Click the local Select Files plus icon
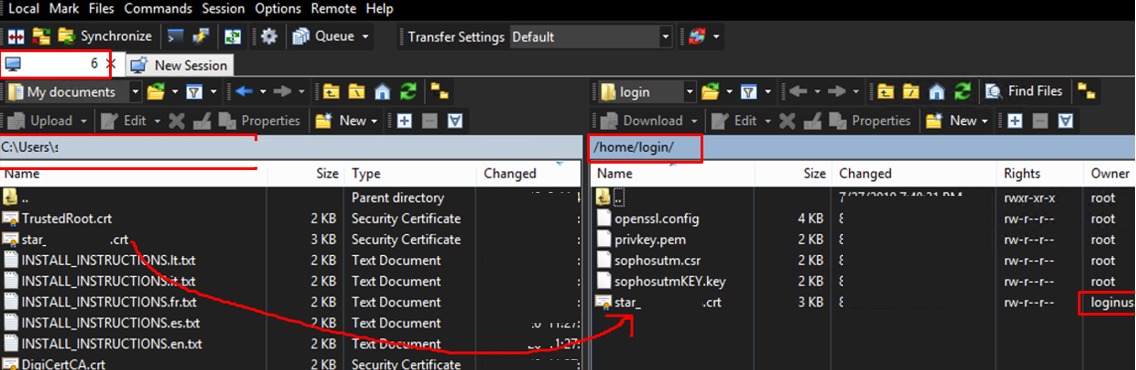This screenshot has height=370, width=1136. click(404, 120)
